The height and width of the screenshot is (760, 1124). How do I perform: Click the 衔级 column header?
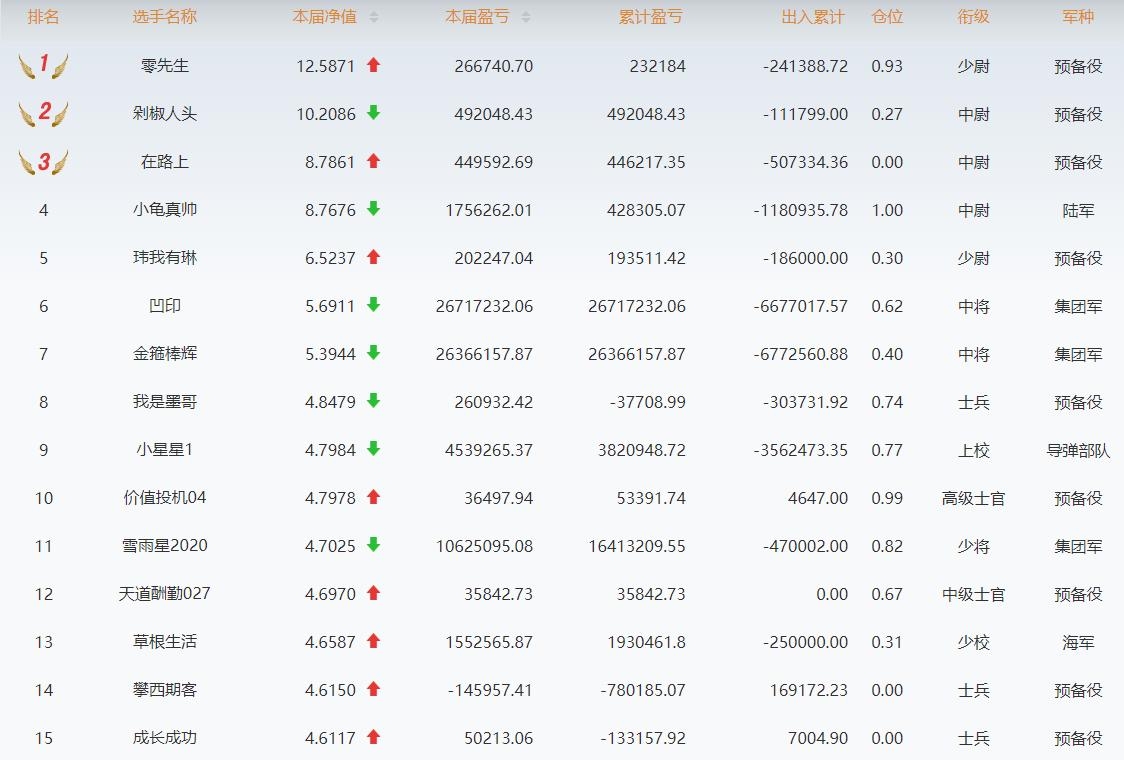pos(973,17)
